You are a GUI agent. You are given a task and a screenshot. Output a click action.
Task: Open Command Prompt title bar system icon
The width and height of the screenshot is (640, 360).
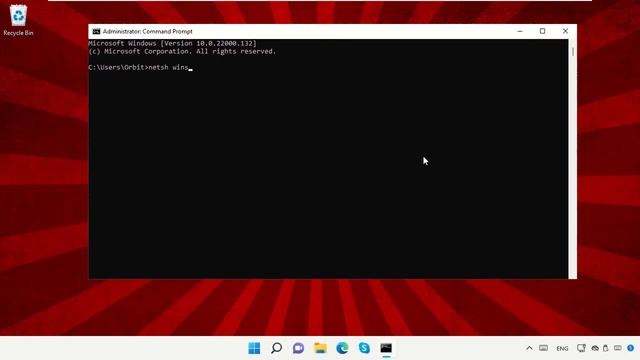pos(96,31)
